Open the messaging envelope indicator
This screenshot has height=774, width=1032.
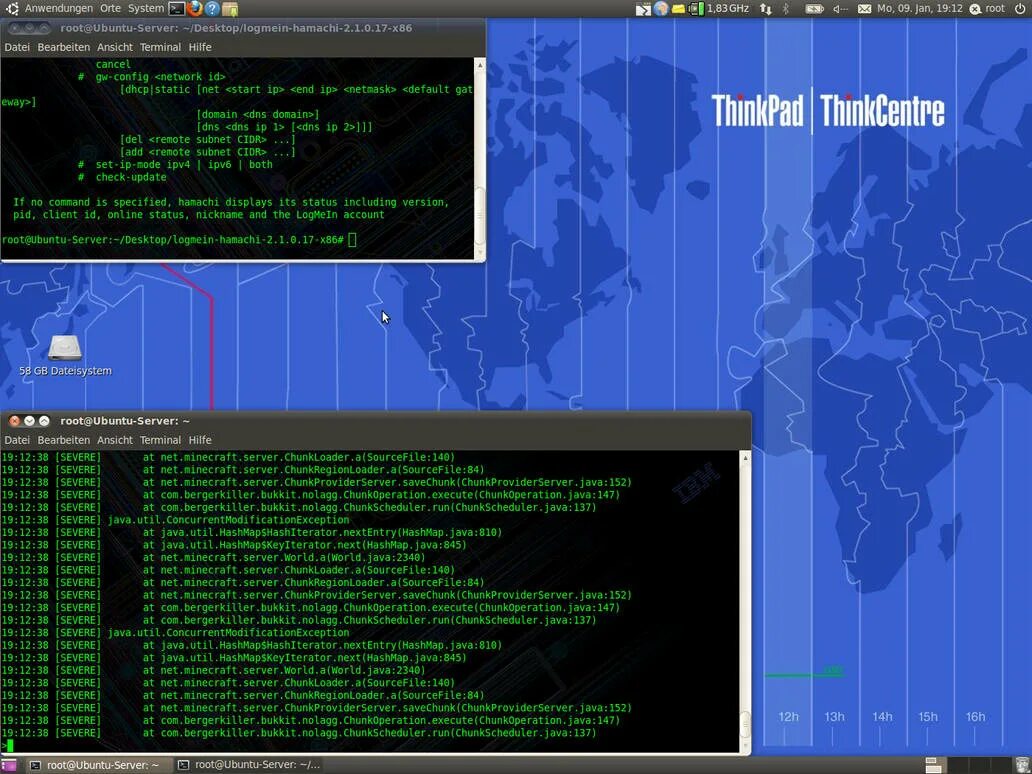tap(864, 9)
